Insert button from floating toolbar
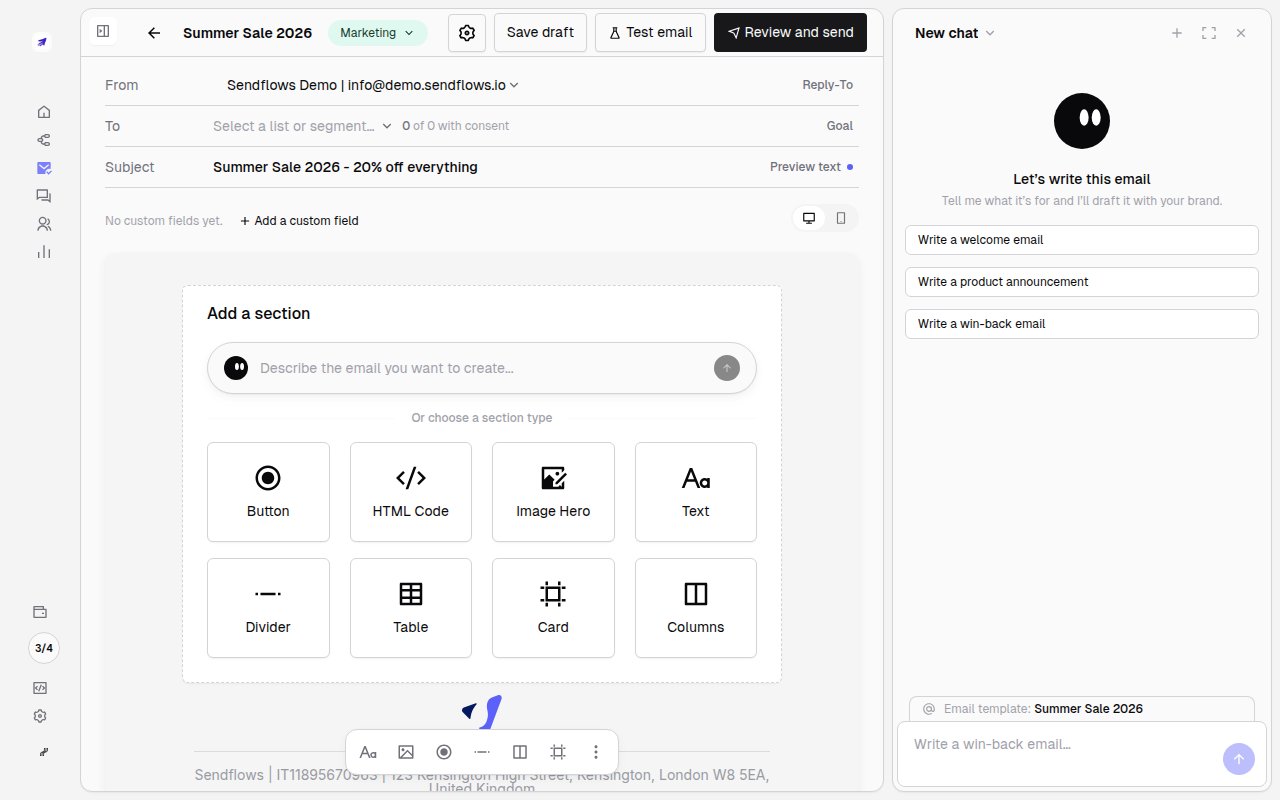Viewport: 1280px width, 800px height. click(x=444, y=752)
